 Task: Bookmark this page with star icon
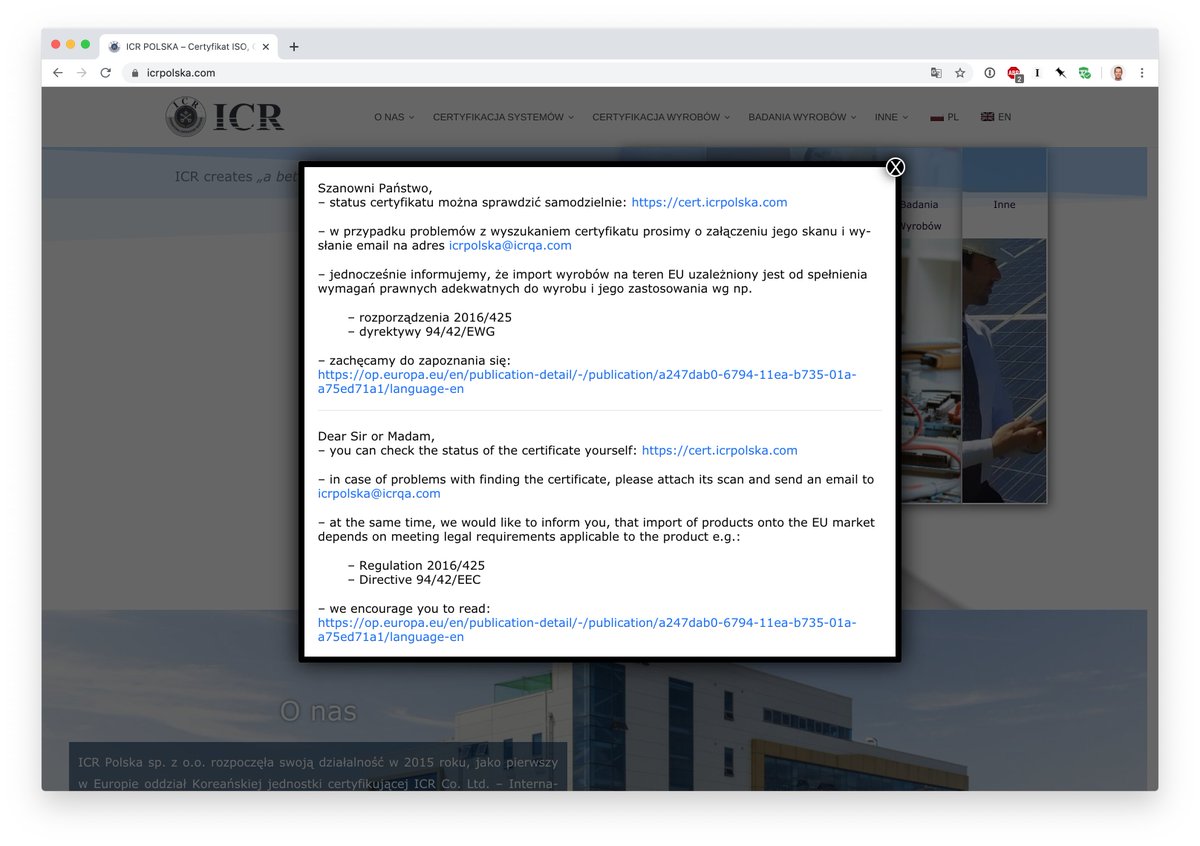coord(960,73)
